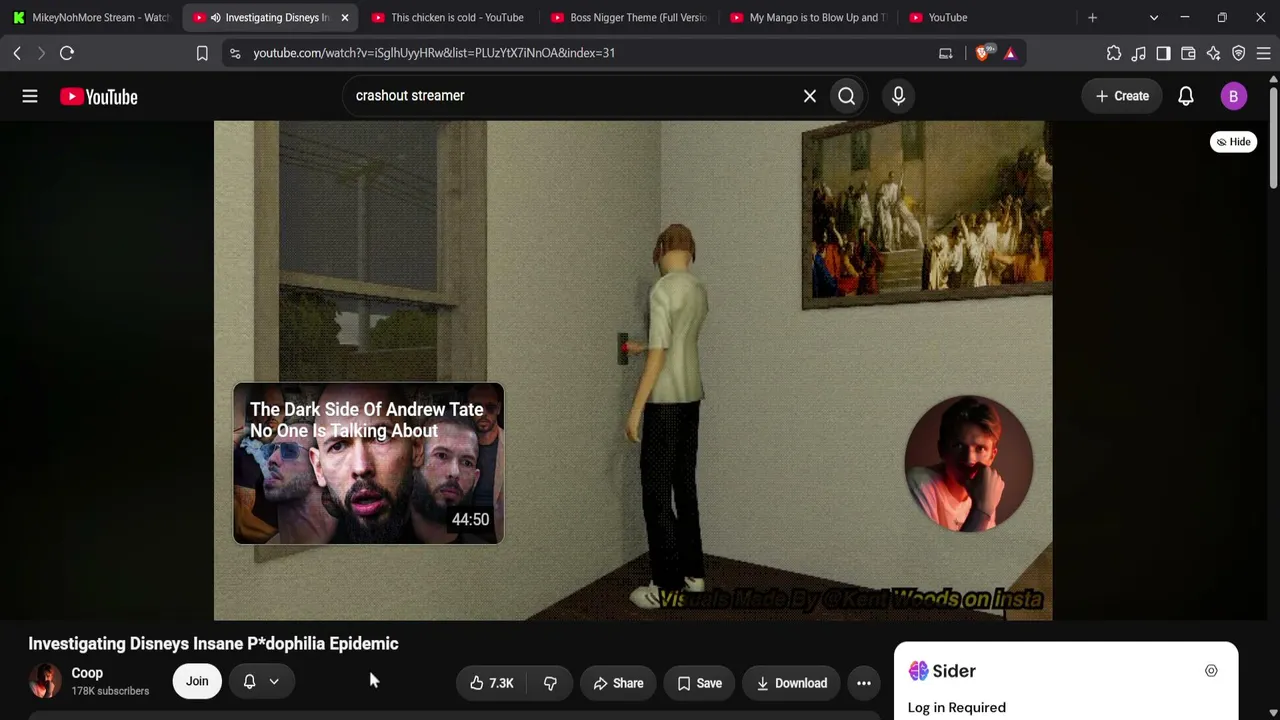Click the browser address bar URL

click(434, 53)
